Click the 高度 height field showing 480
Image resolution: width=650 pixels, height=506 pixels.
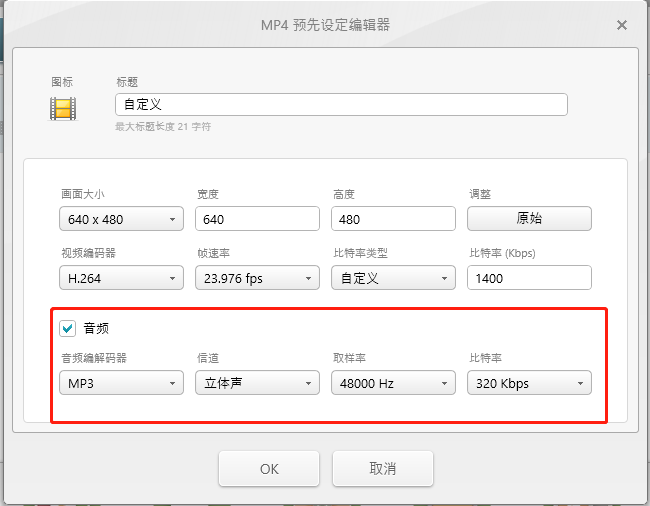393,219
